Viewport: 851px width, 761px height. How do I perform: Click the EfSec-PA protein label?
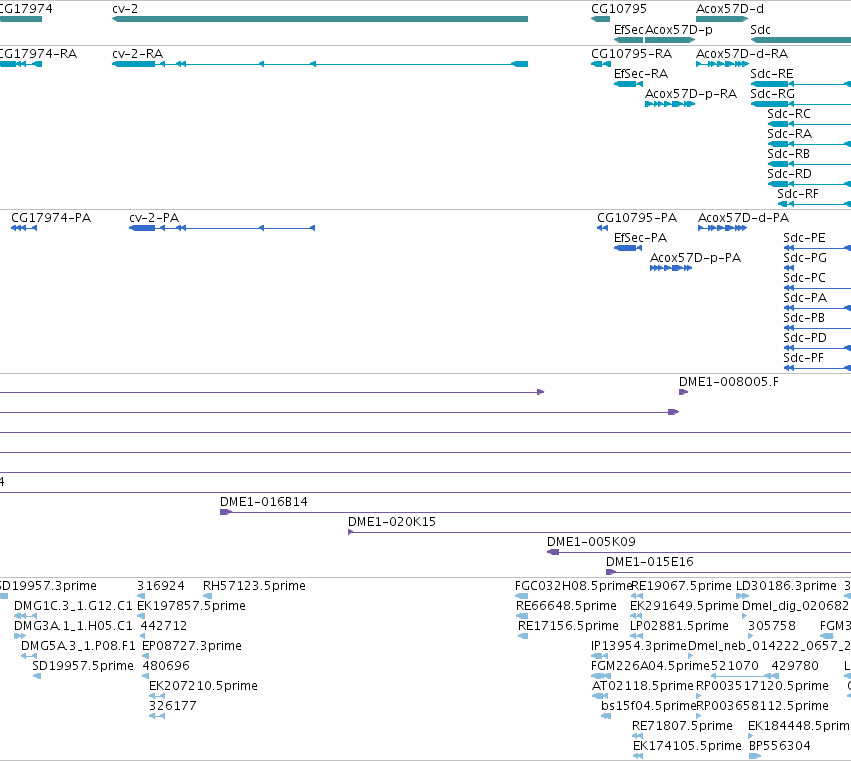(640, 238)
